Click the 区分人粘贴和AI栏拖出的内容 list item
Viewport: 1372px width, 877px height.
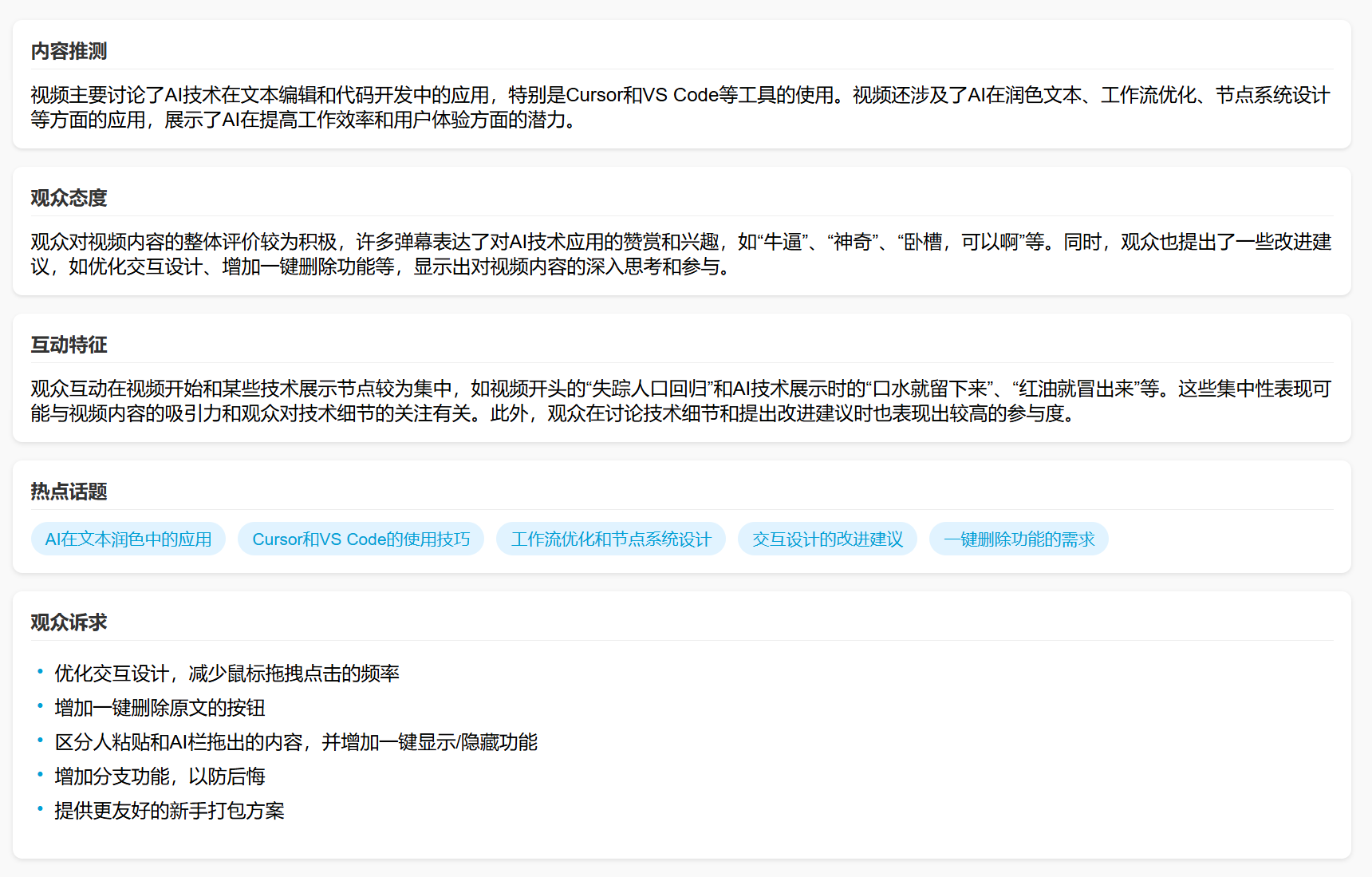click(x=295, y=743)
